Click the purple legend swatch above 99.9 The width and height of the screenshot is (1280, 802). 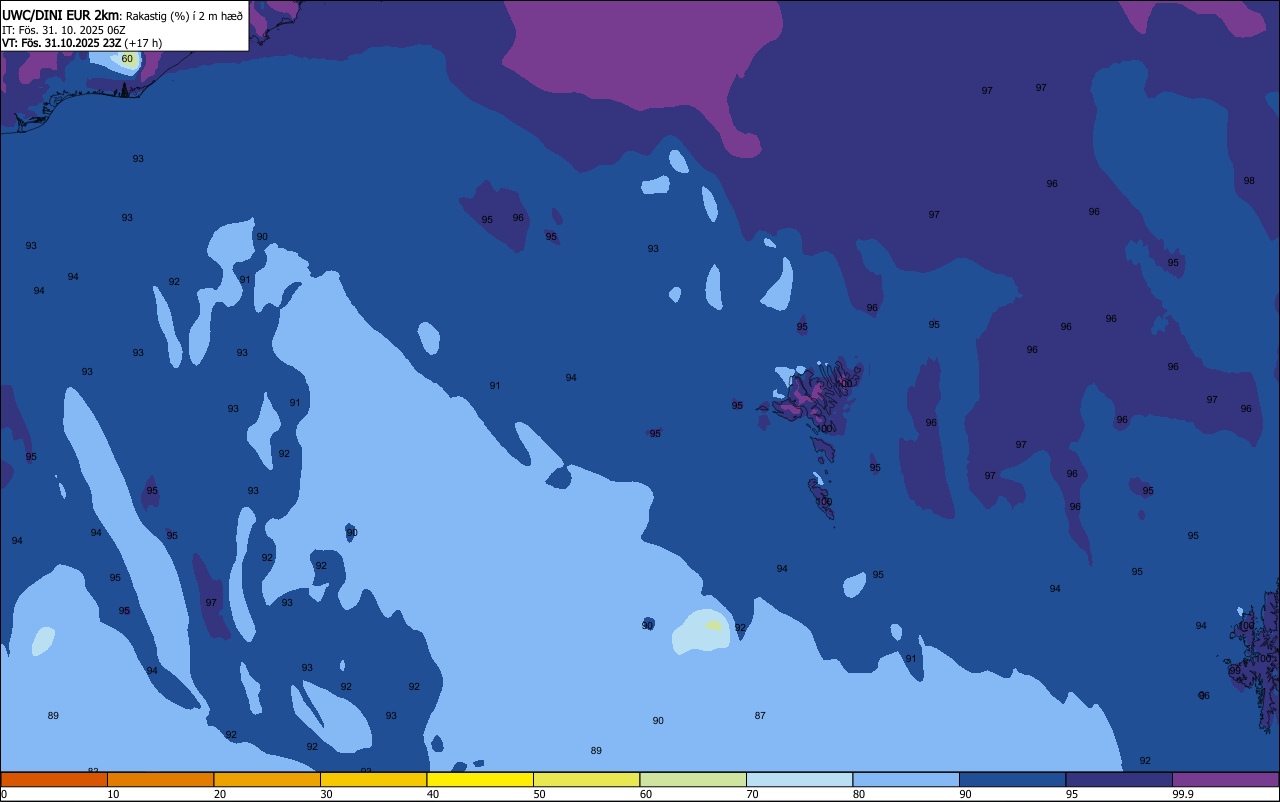pyautogui.click(x=1225, y=779)
